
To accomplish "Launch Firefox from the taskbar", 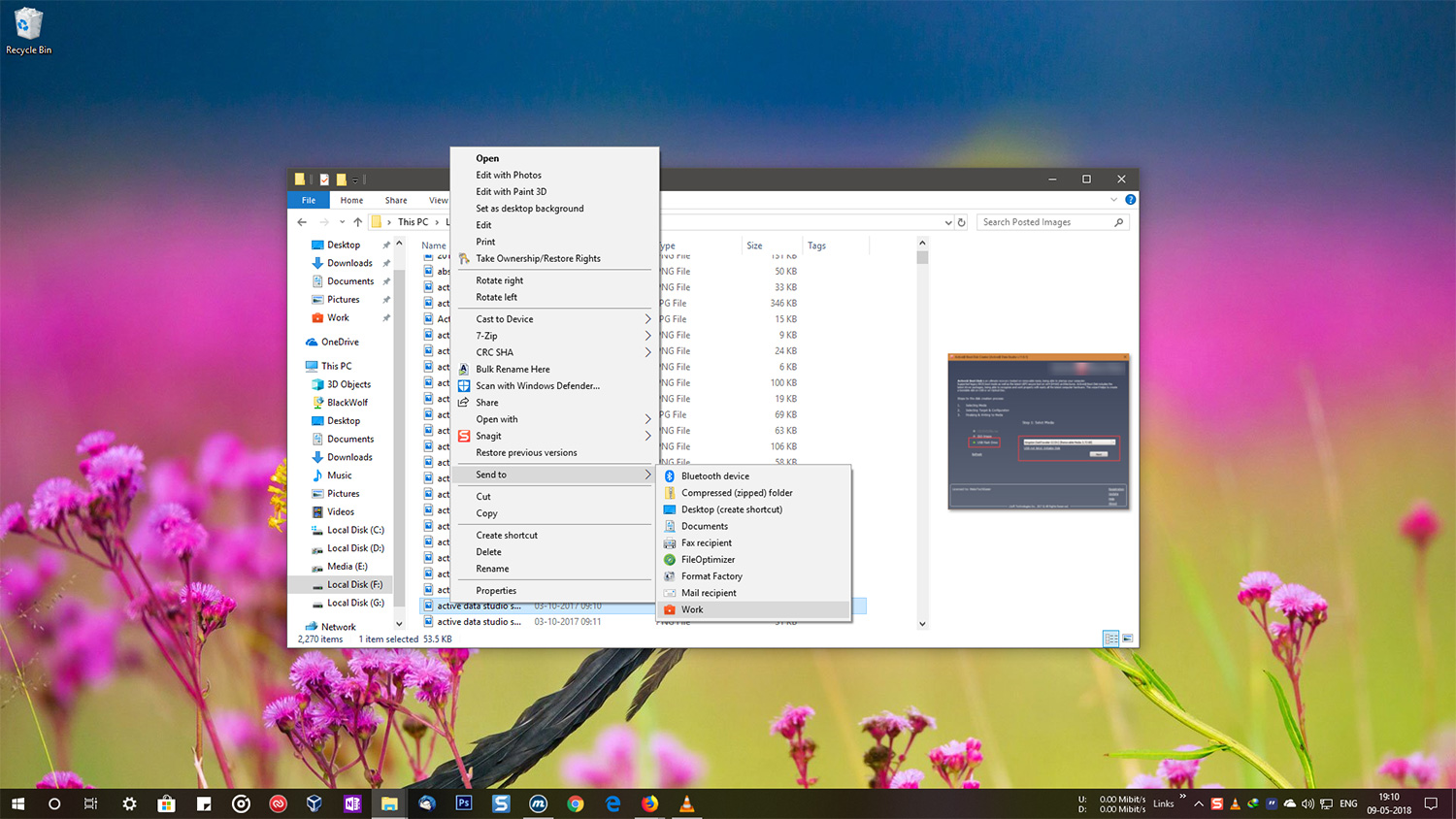I will click(x=649, y=803).
